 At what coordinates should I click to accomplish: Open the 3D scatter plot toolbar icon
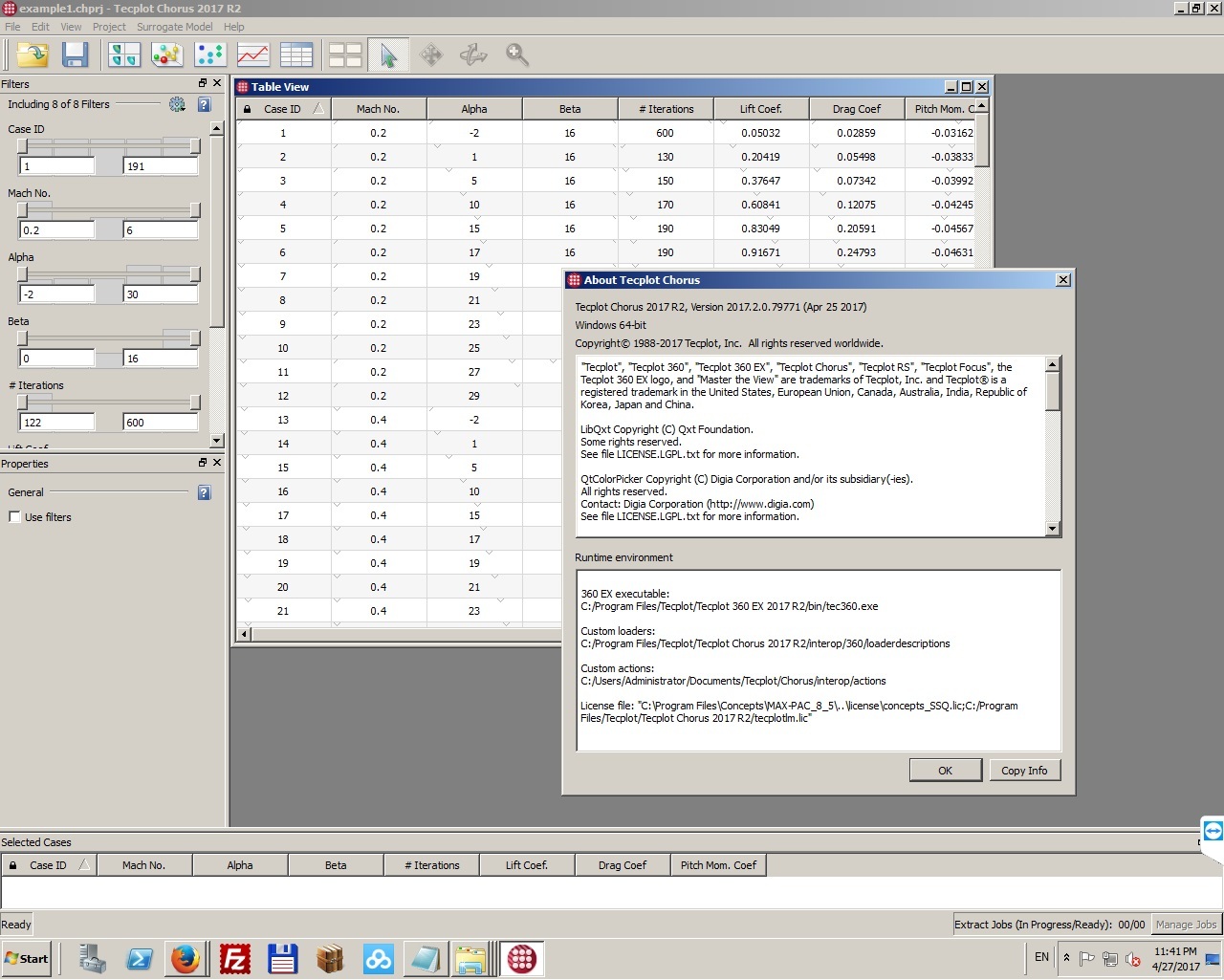(167, 55)
